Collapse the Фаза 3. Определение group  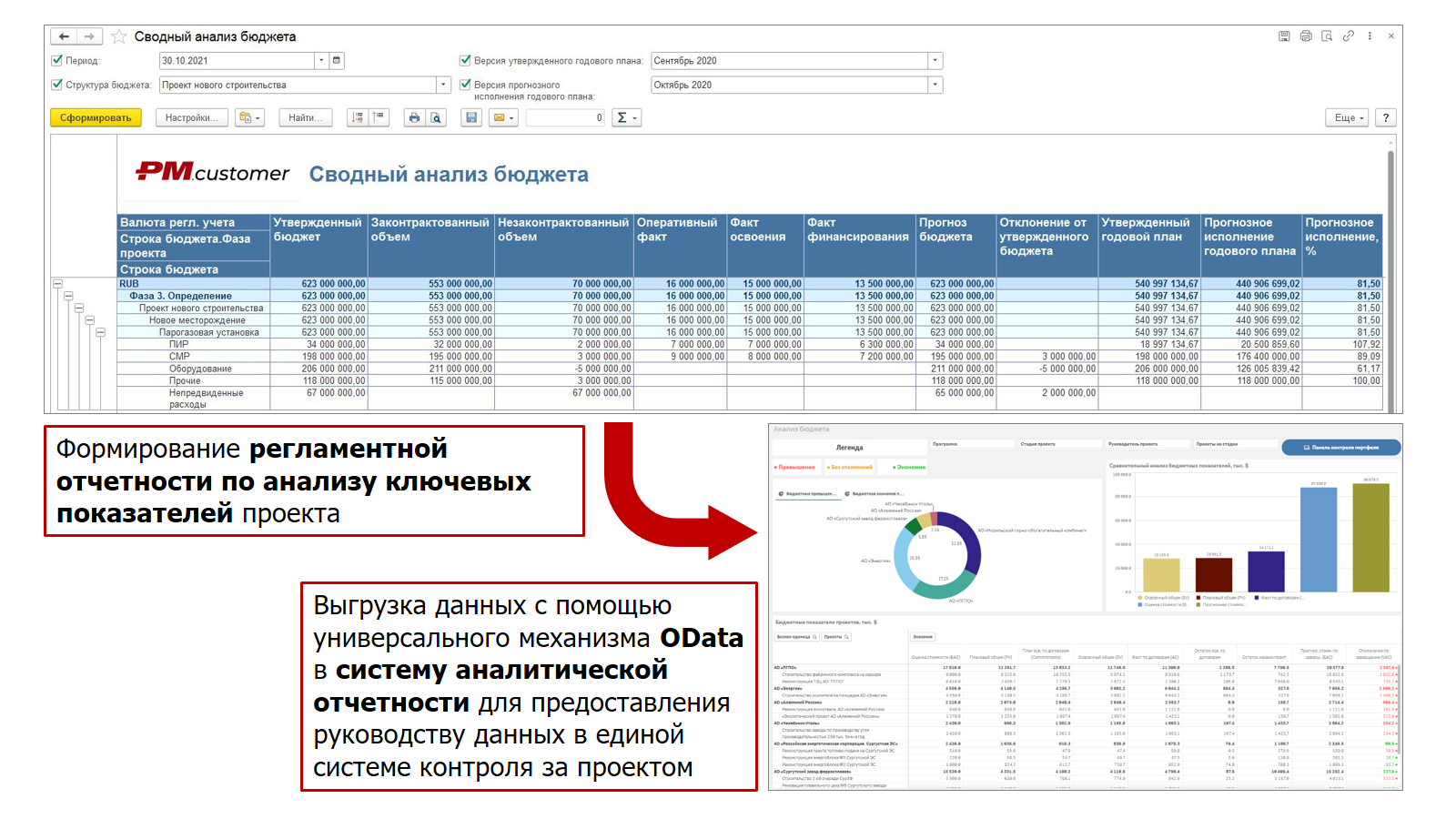click(68, 296)
